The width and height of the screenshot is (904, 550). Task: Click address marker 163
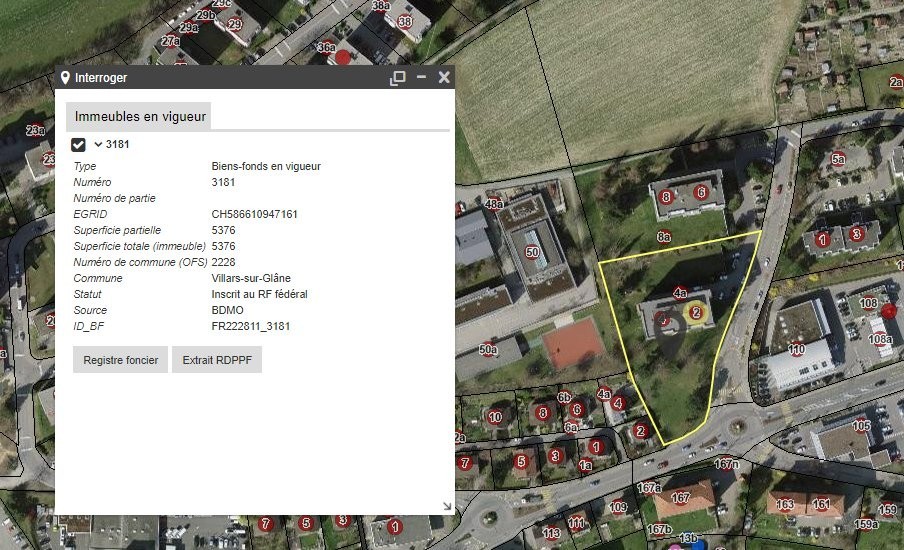(x=786, y=506)
